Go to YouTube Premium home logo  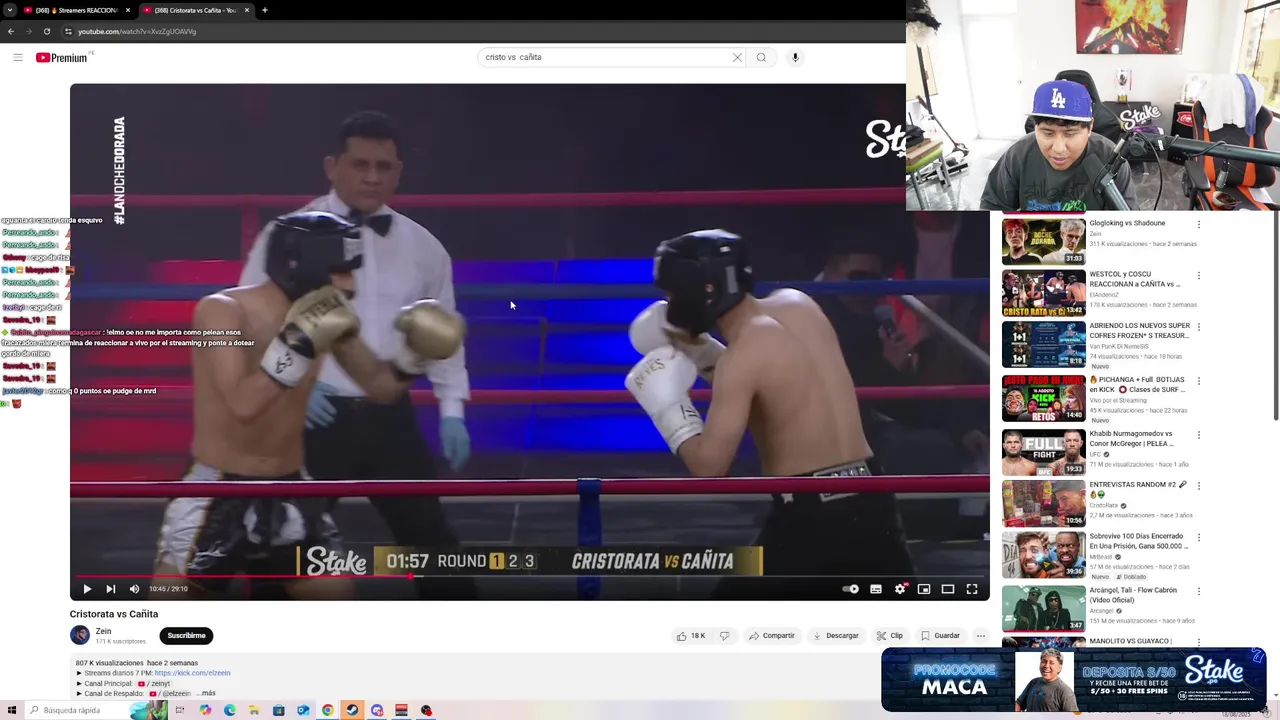point(62,57)
